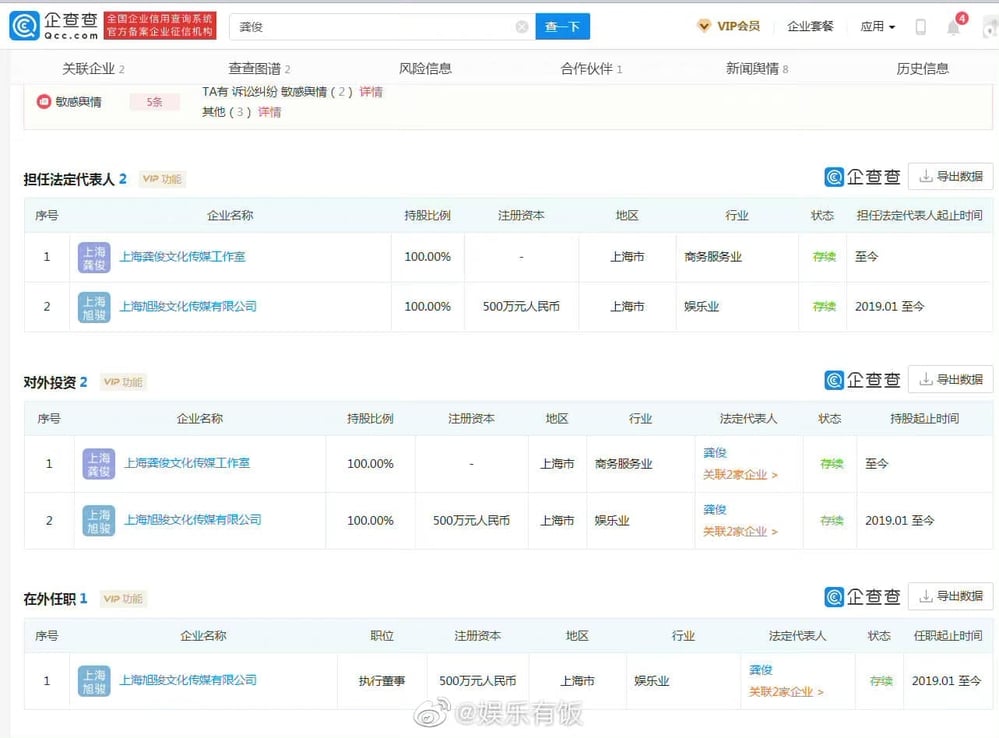
Task: Select the 执行董事 position cell
Action: coord(382,681)
